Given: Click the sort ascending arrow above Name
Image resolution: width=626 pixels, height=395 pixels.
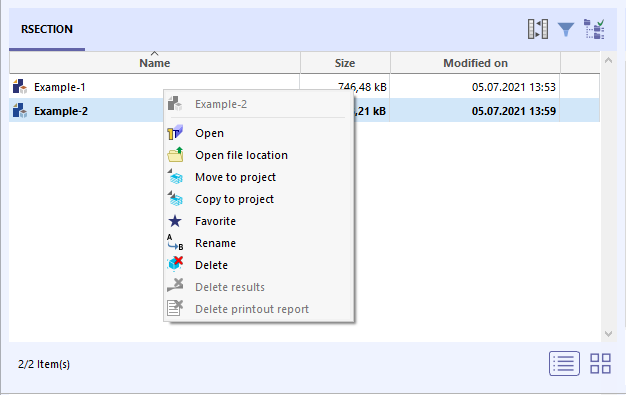Looking at the screenshot, I should point(155,54).
